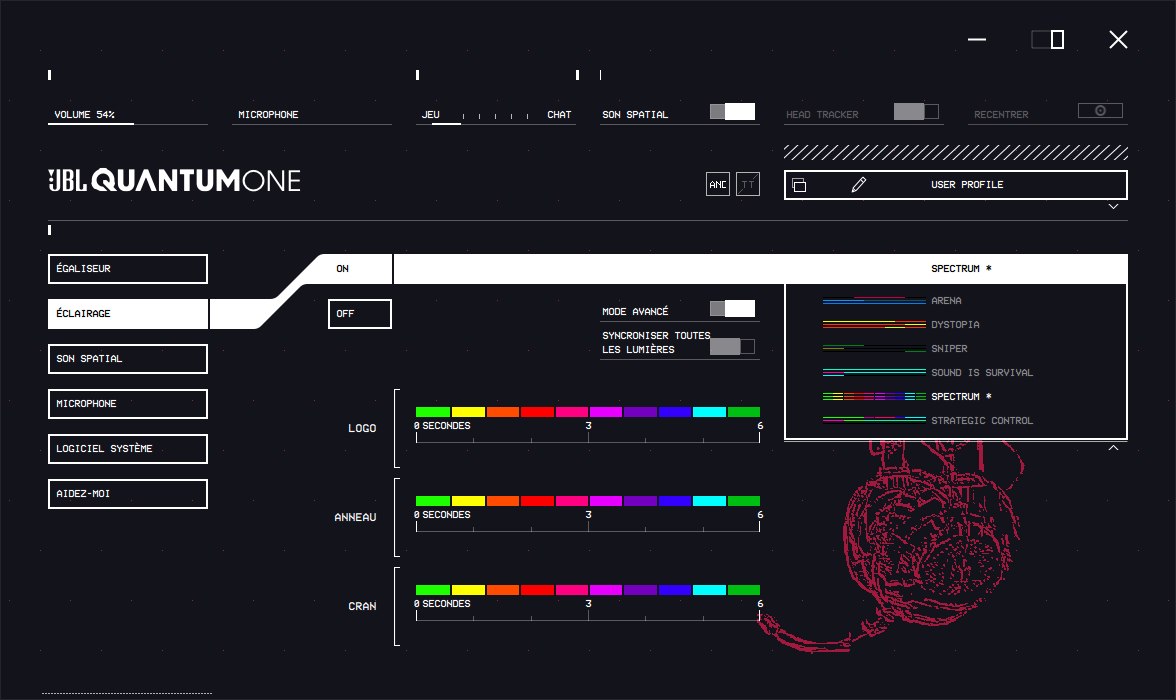Toggle the Son Spatial switch
Viewport: 1176px width, 700px height.
tap(733, 112)
